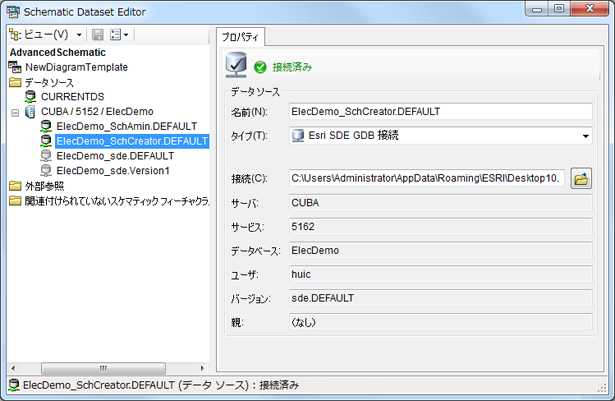The image size is (615, 401).
Task: Click the ElecDemo_SchCreator.DEFAULT database icon
Action: point(46,141)
